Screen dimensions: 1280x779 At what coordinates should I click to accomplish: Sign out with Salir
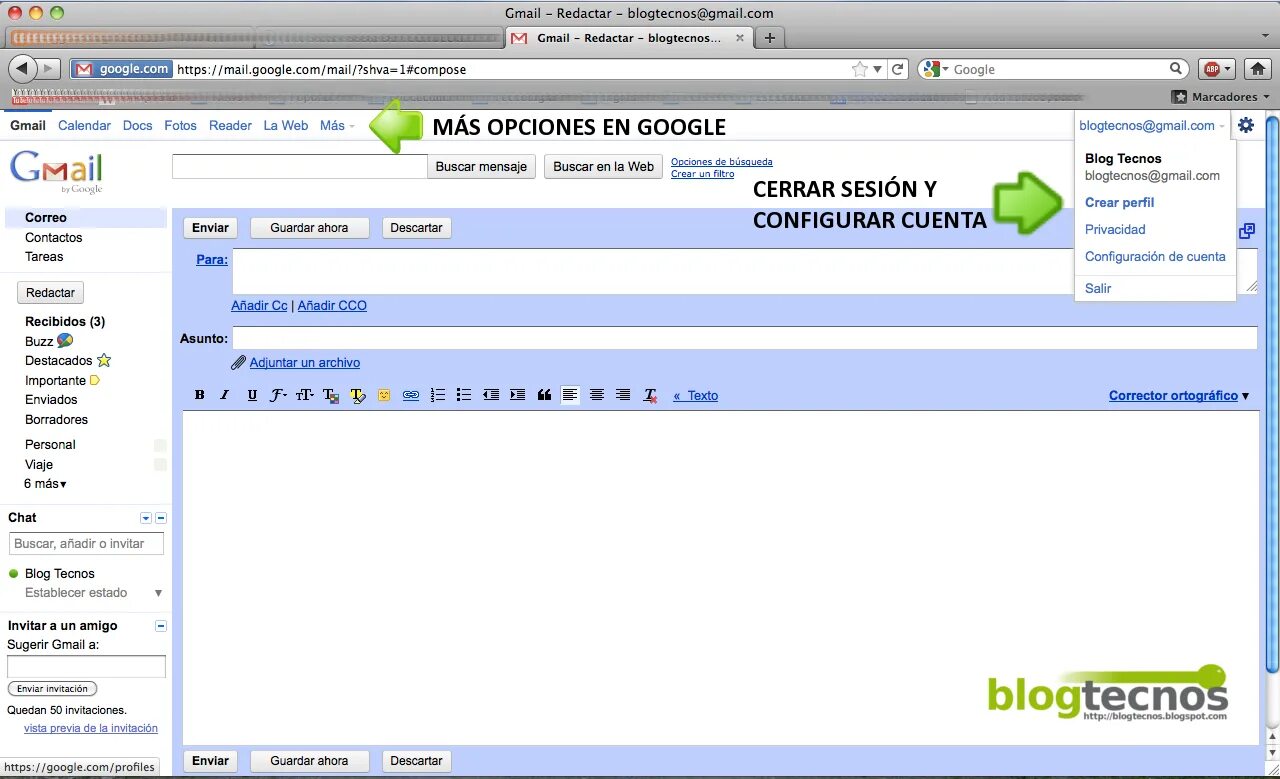1098,288
